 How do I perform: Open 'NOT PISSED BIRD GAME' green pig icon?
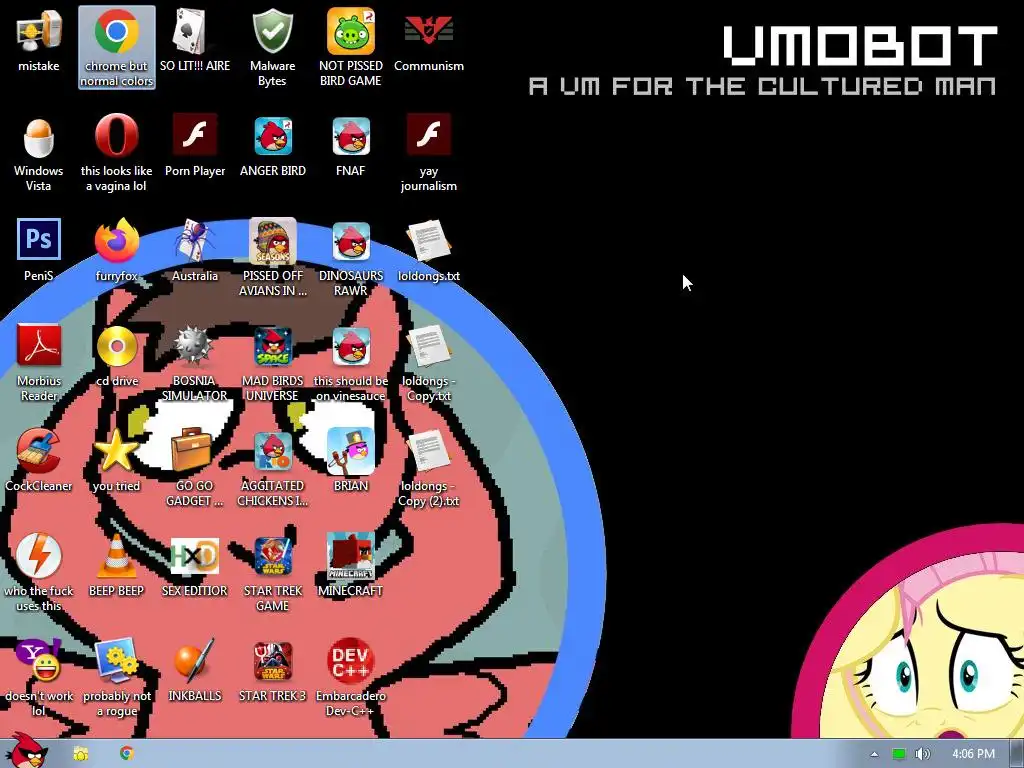click(351, 48)
